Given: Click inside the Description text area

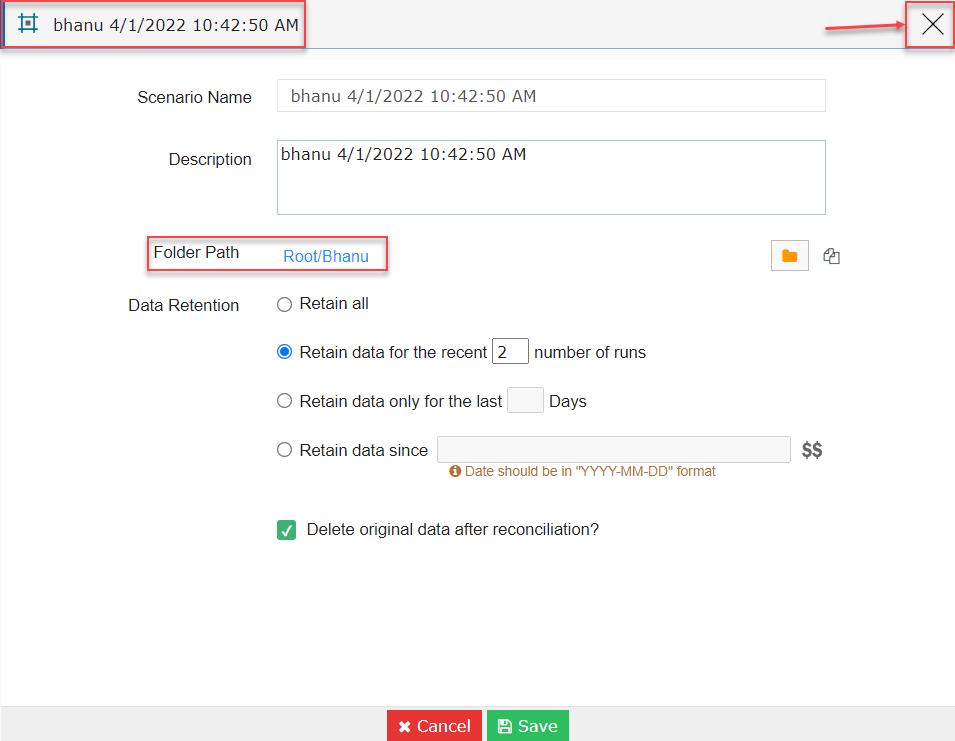Looking at the screenshot, I should tap(551, 177).
